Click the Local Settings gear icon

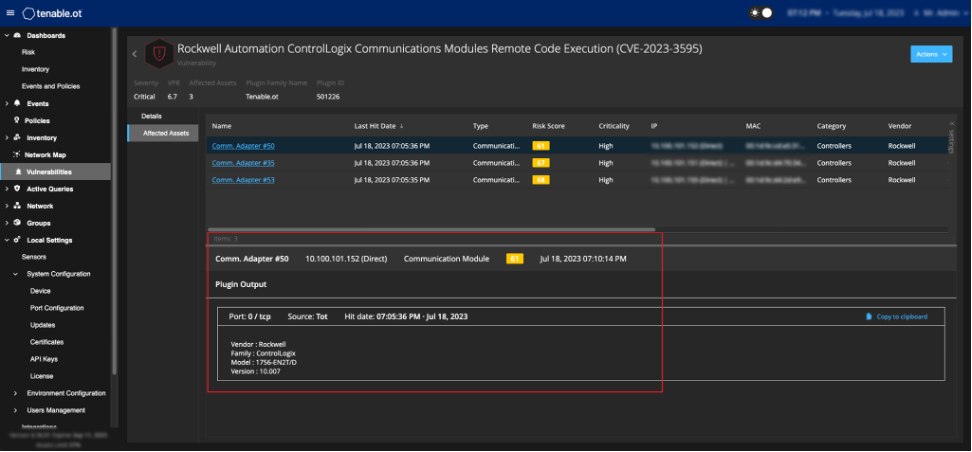point(17,240)
